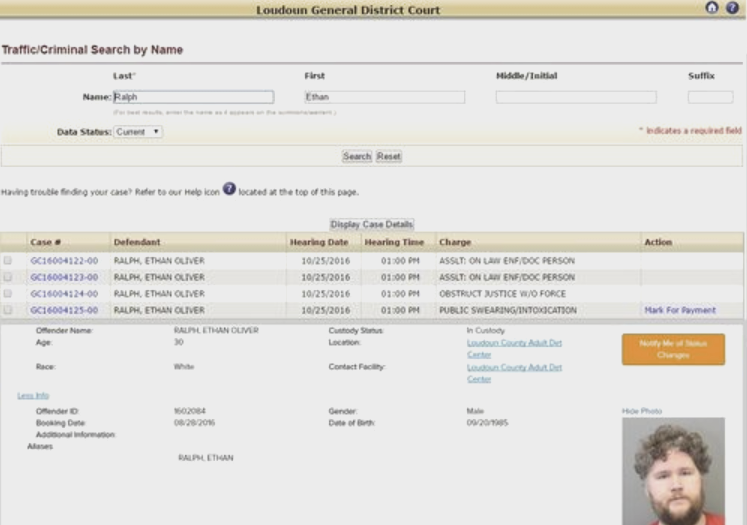This screenshot has width=747, height=525.
Task: Focus the Last name input field
Action: [193, 97]
